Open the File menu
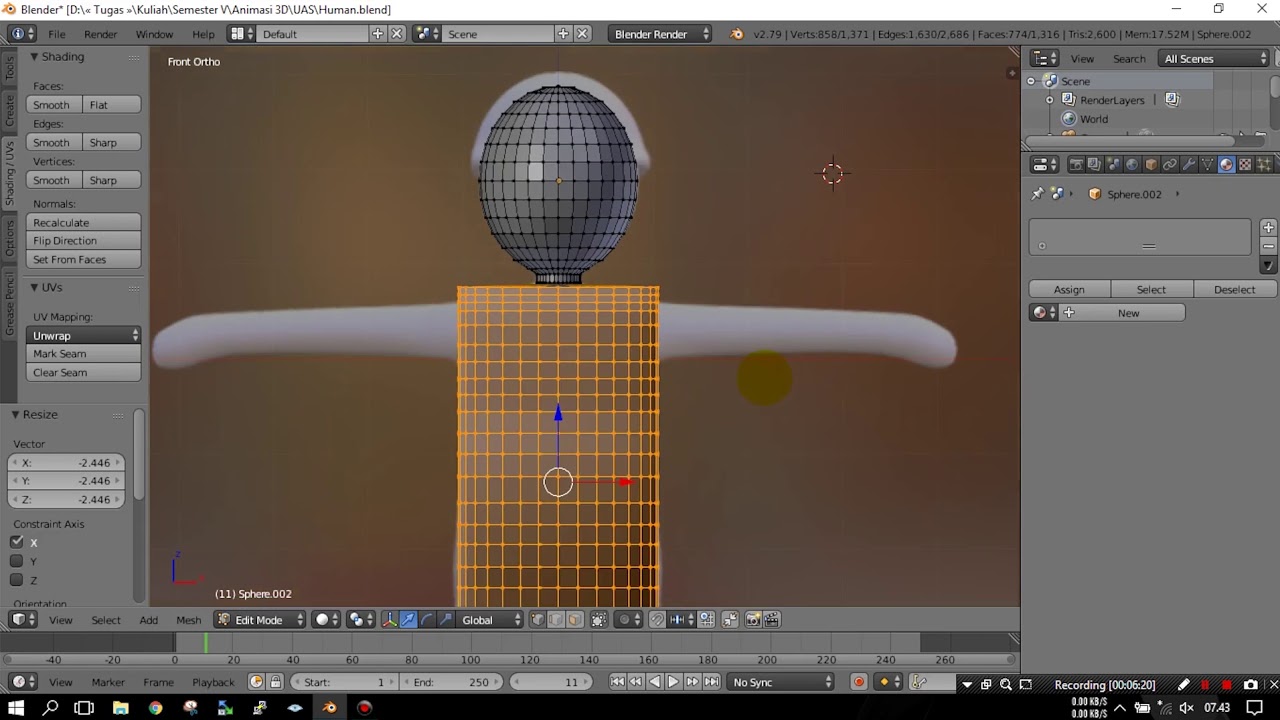The height and width of the screenshot is (720, 1280). coord(57,34)
